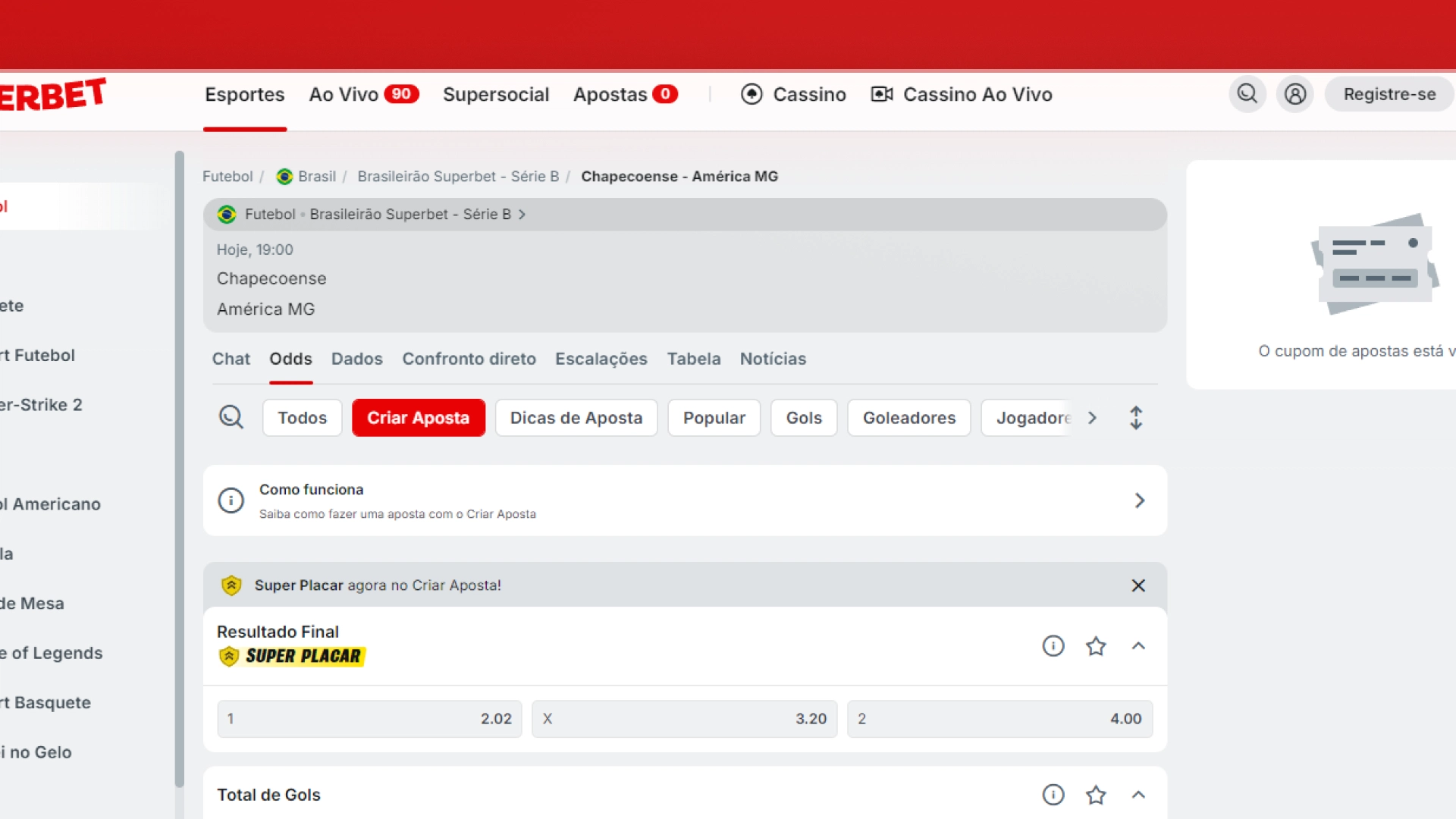Viewport: 1456px width, 819px height.
Task: Click the Registre-se button
Action: [x=1389, y=94]
